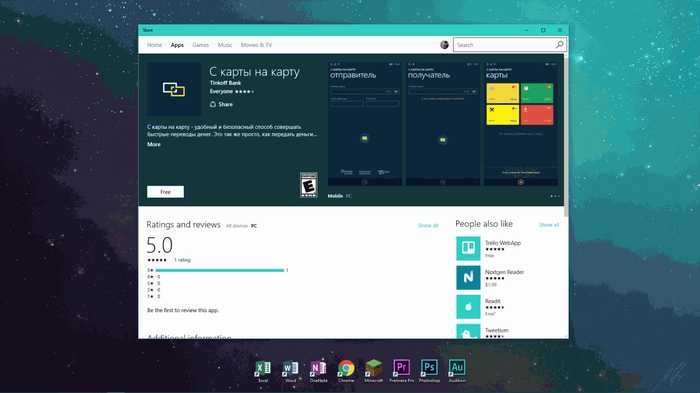
Task: Open the Readit tile icon
Action: [468, 307]
